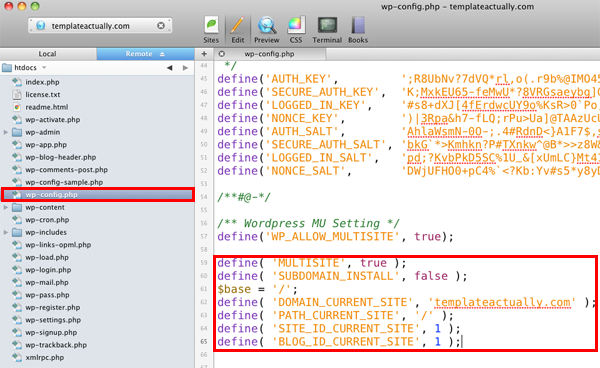The width and height of the screenshot is (600, 368).
Task: Click the templateactually.com site field
Action: [x=100, y=26]
